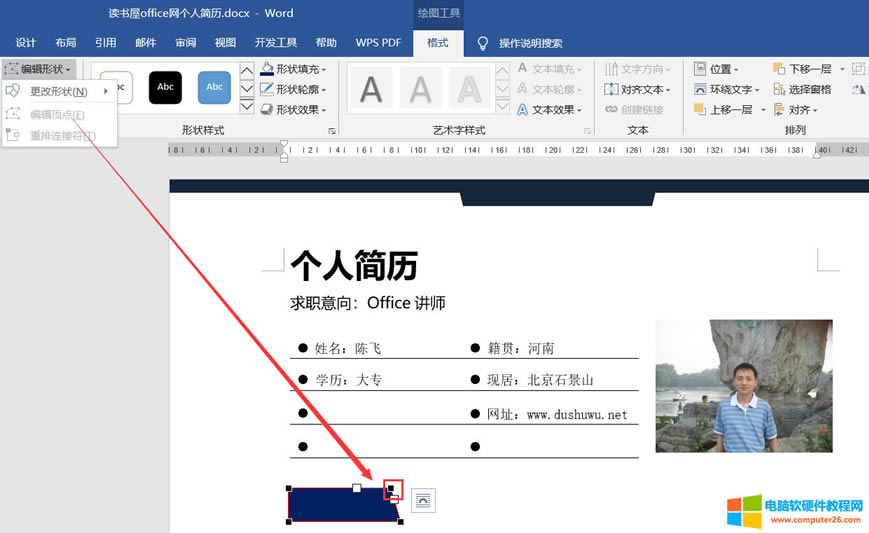Pick the second gray WordArt A style

(x=420, y=89)
